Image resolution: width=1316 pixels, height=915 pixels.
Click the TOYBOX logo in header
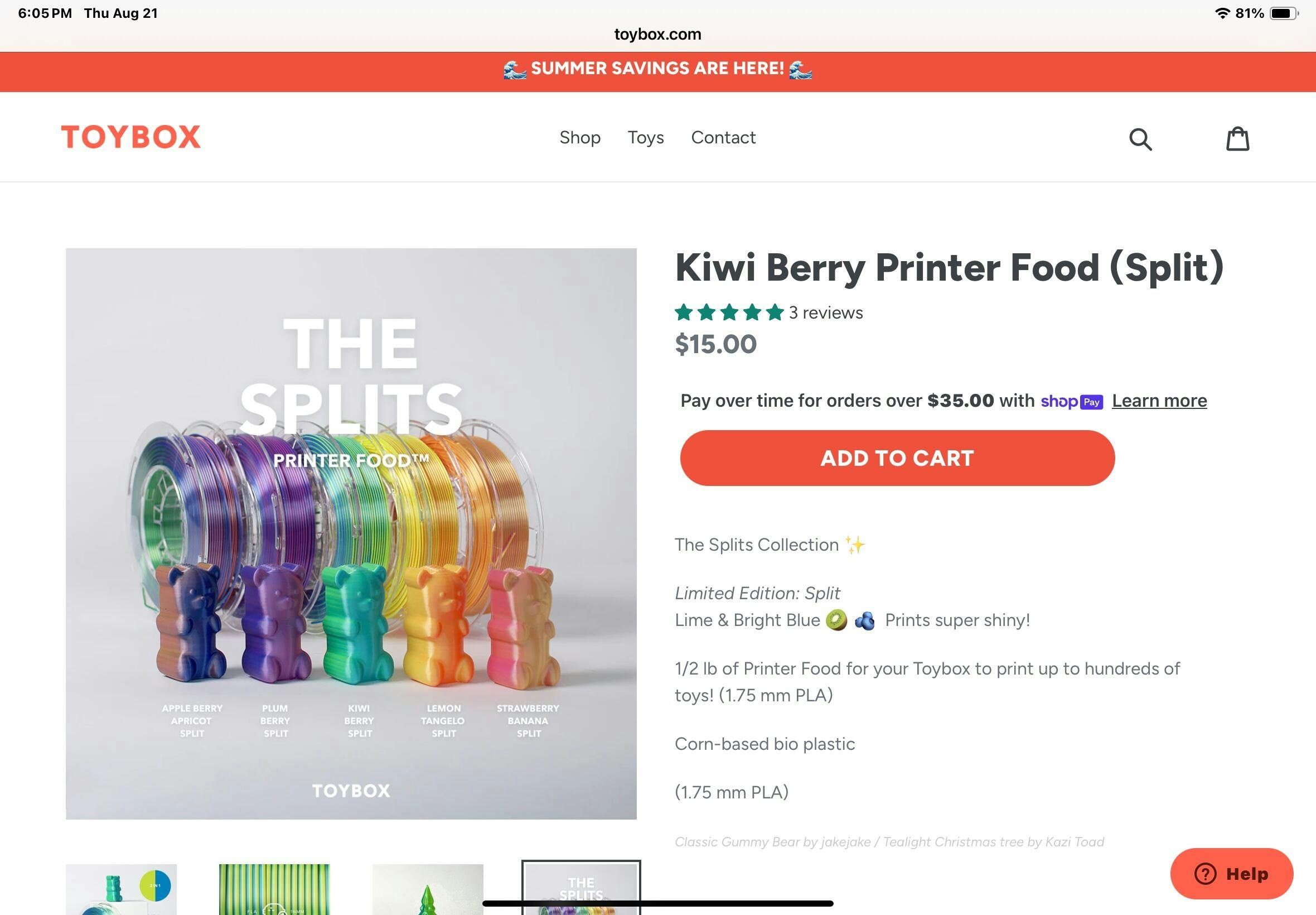pyautogui.click(x=131, y=137)
